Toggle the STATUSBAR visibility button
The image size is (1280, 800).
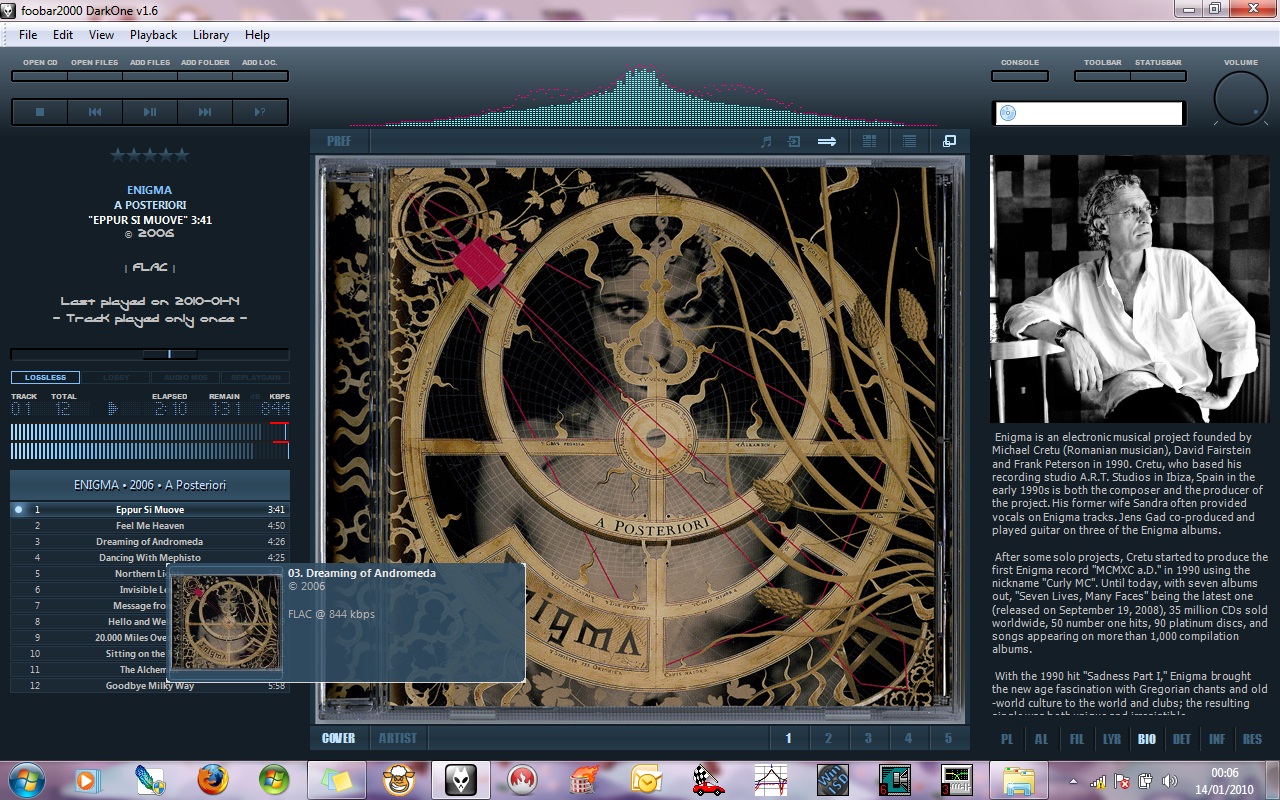pyautogui.click(x=1158, y=75)
